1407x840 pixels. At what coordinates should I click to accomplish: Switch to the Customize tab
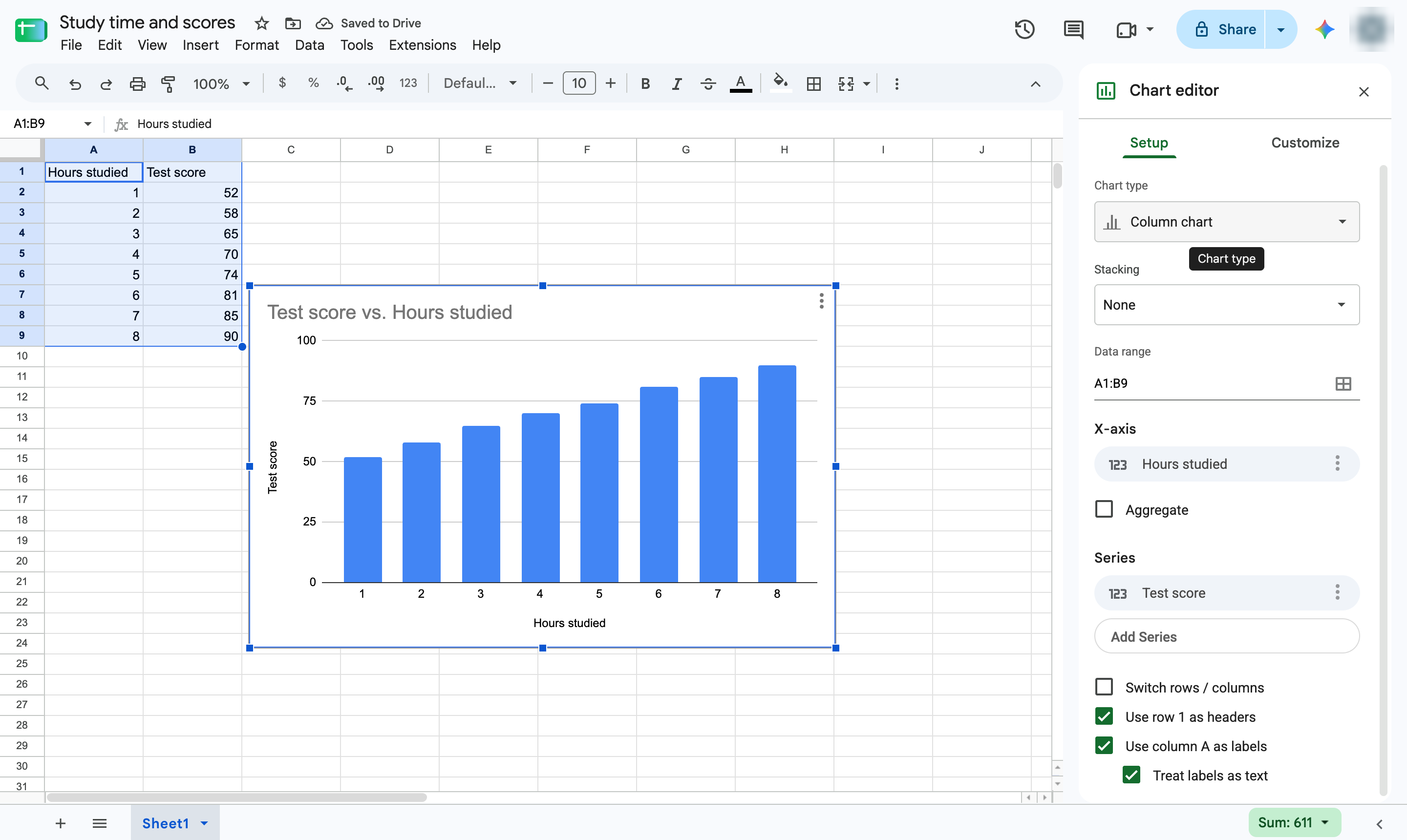click(x=1305, y=143)
